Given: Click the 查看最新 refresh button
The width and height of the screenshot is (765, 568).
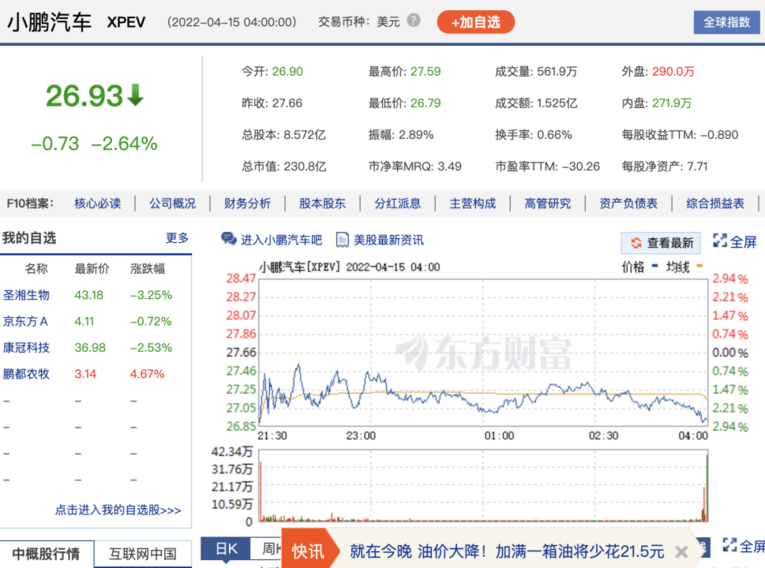Looking at the screenshot, I should [x=661, y=243].
